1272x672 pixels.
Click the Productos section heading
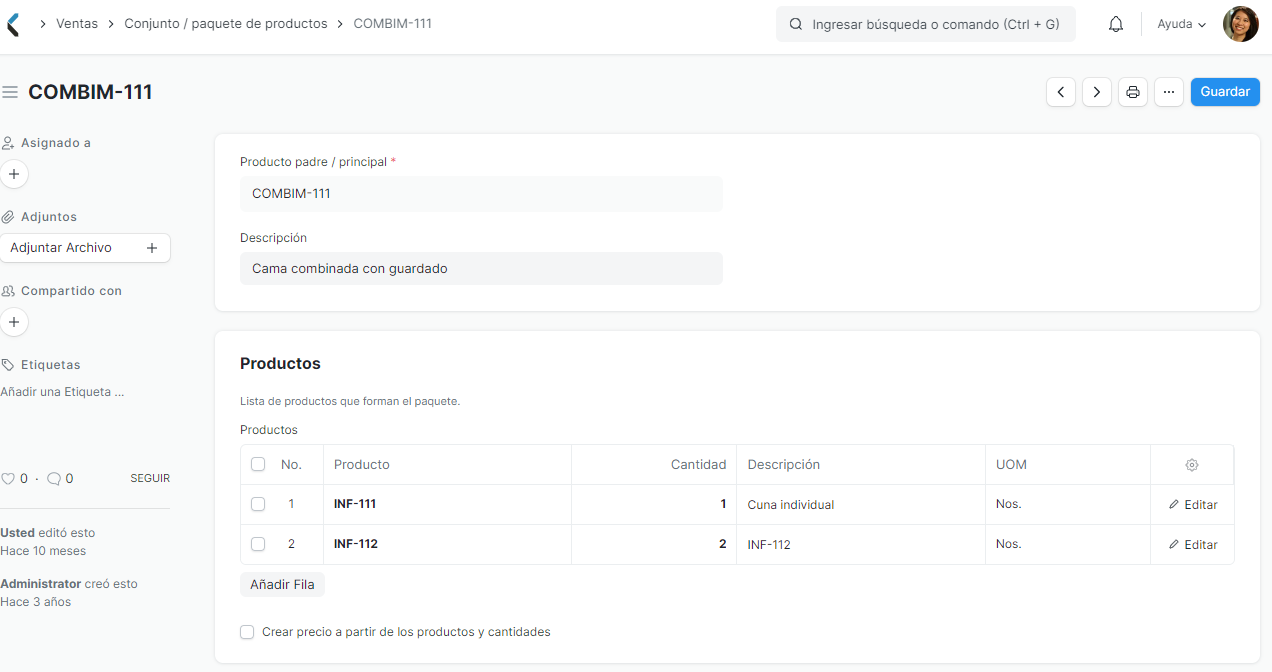coord(280,363)
